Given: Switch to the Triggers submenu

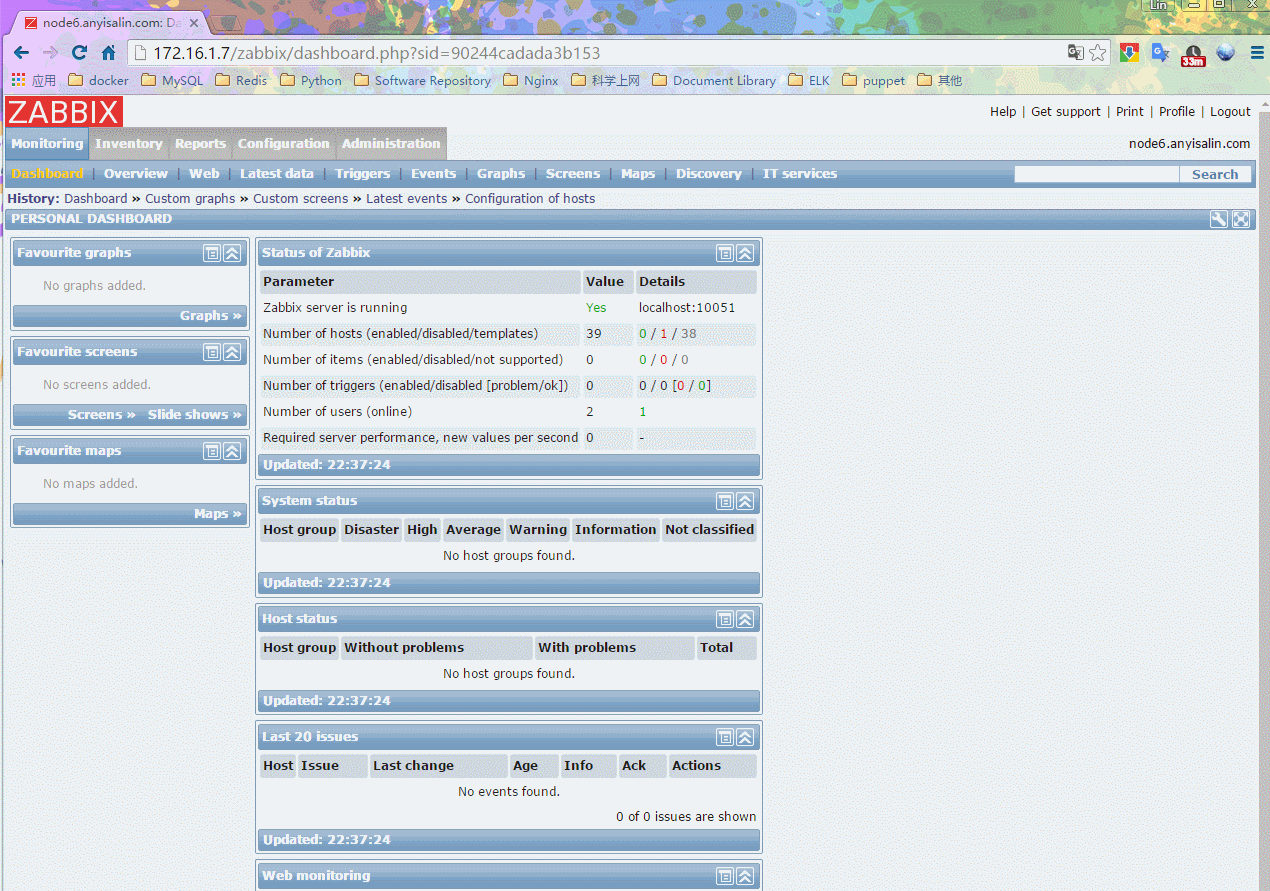Looking at the screenshot, I should 363,174.
